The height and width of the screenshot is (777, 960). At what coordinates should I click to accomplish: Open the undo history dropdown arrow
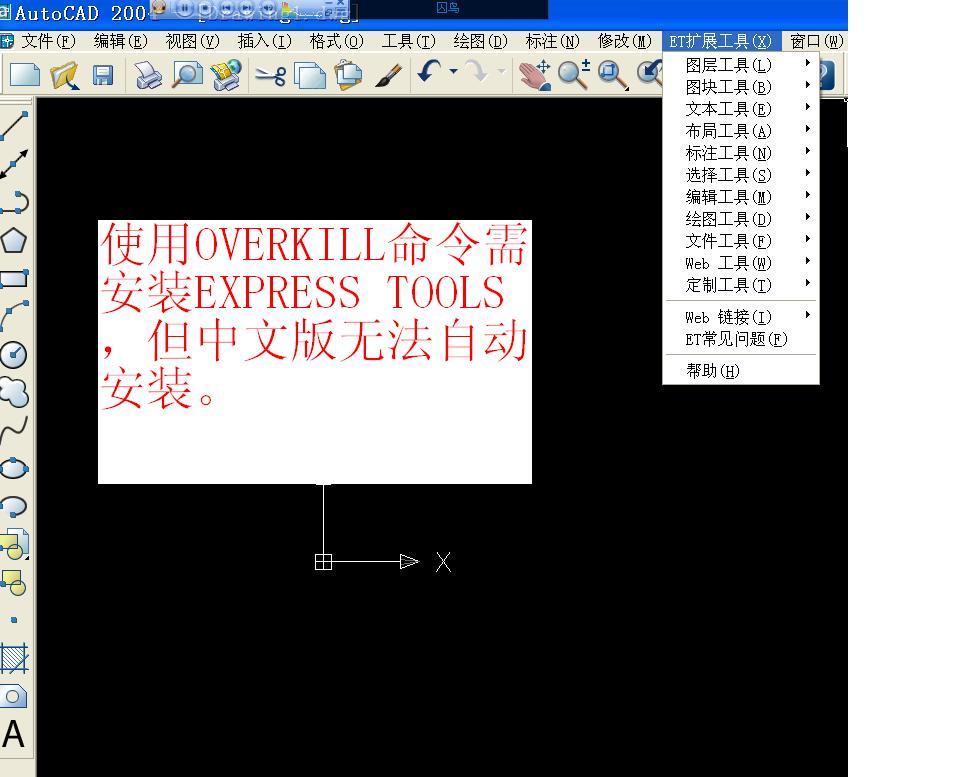tap(454, 71)
